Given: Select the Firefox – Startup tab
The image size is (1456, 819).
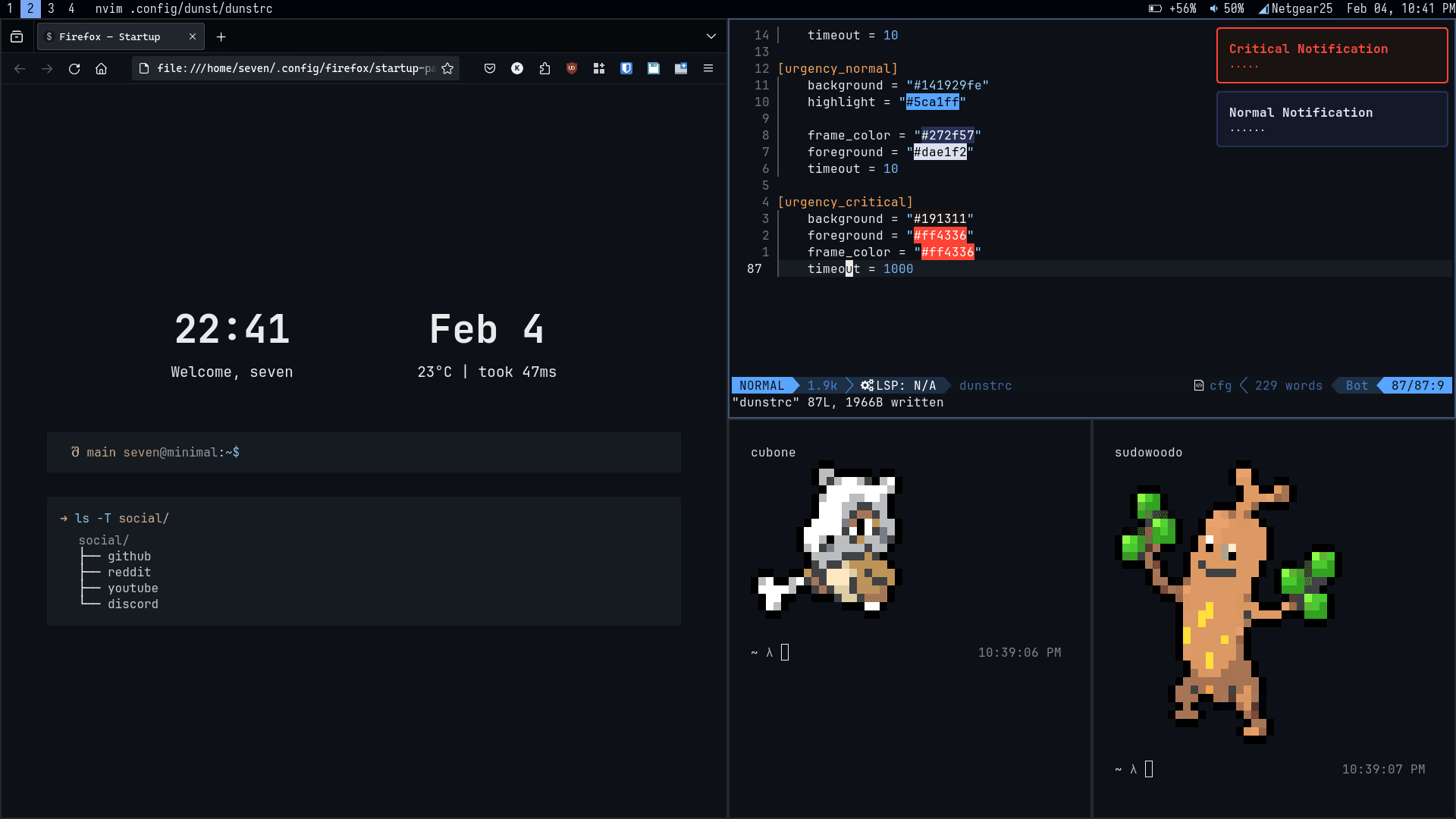Looking at the screenshot, I should (121, 36).
